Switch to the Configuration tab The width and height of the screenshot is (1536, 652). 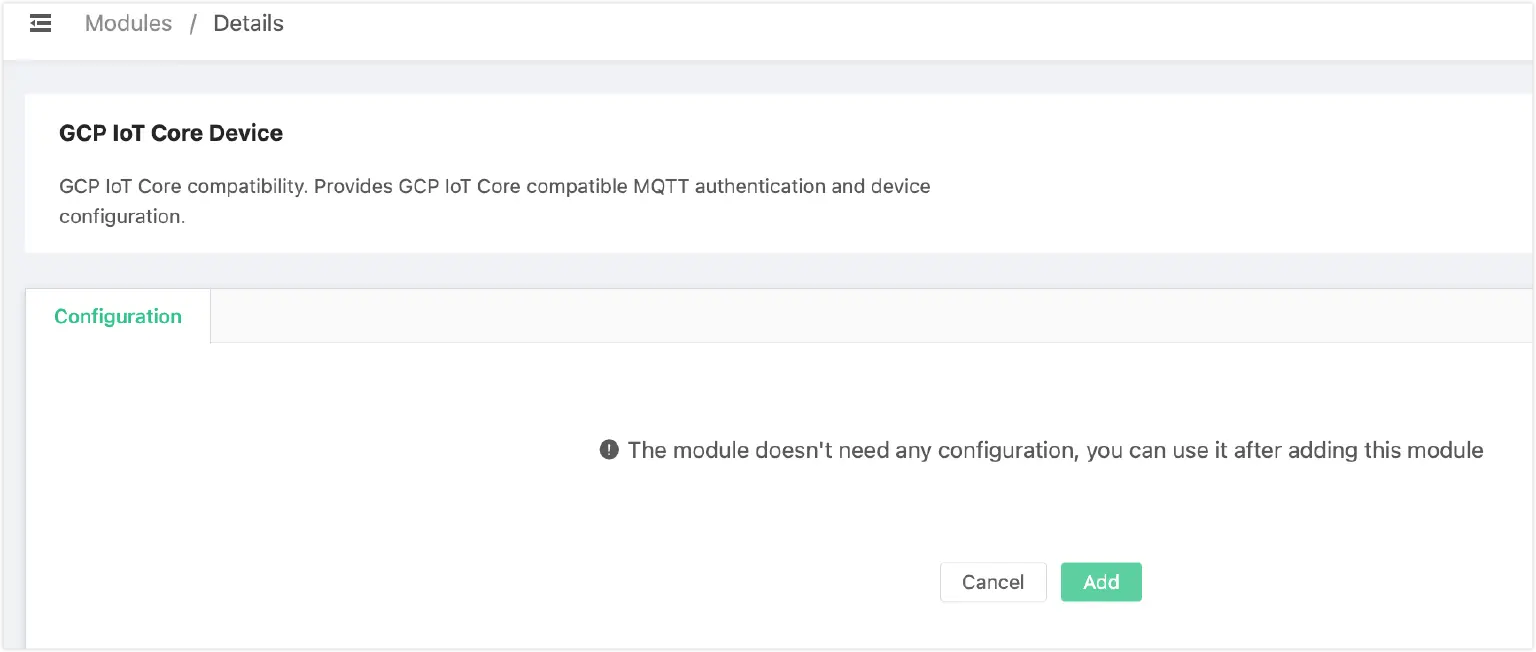(118, 317)
